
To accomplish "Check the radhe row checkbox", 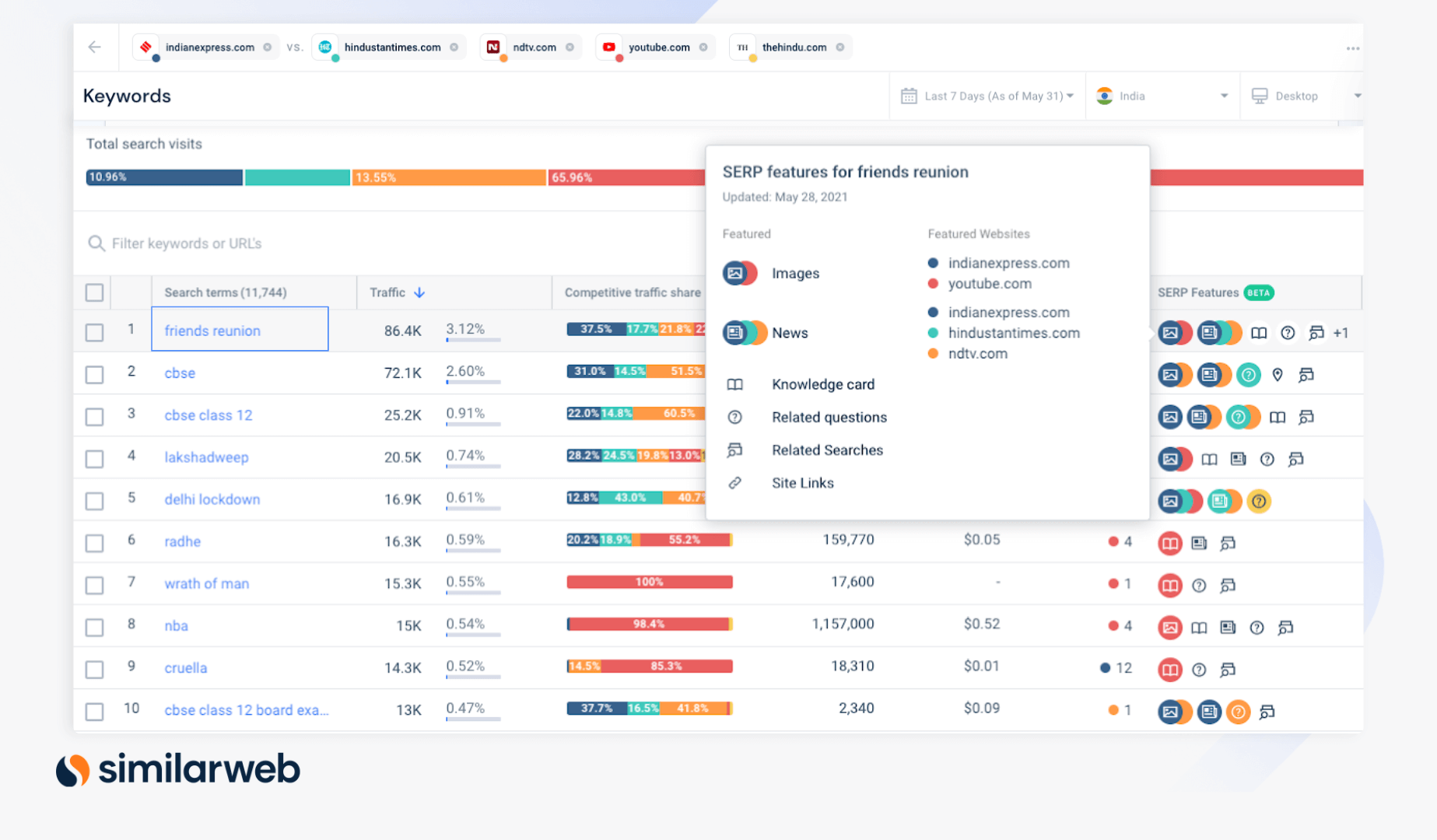I will [94, 542].
